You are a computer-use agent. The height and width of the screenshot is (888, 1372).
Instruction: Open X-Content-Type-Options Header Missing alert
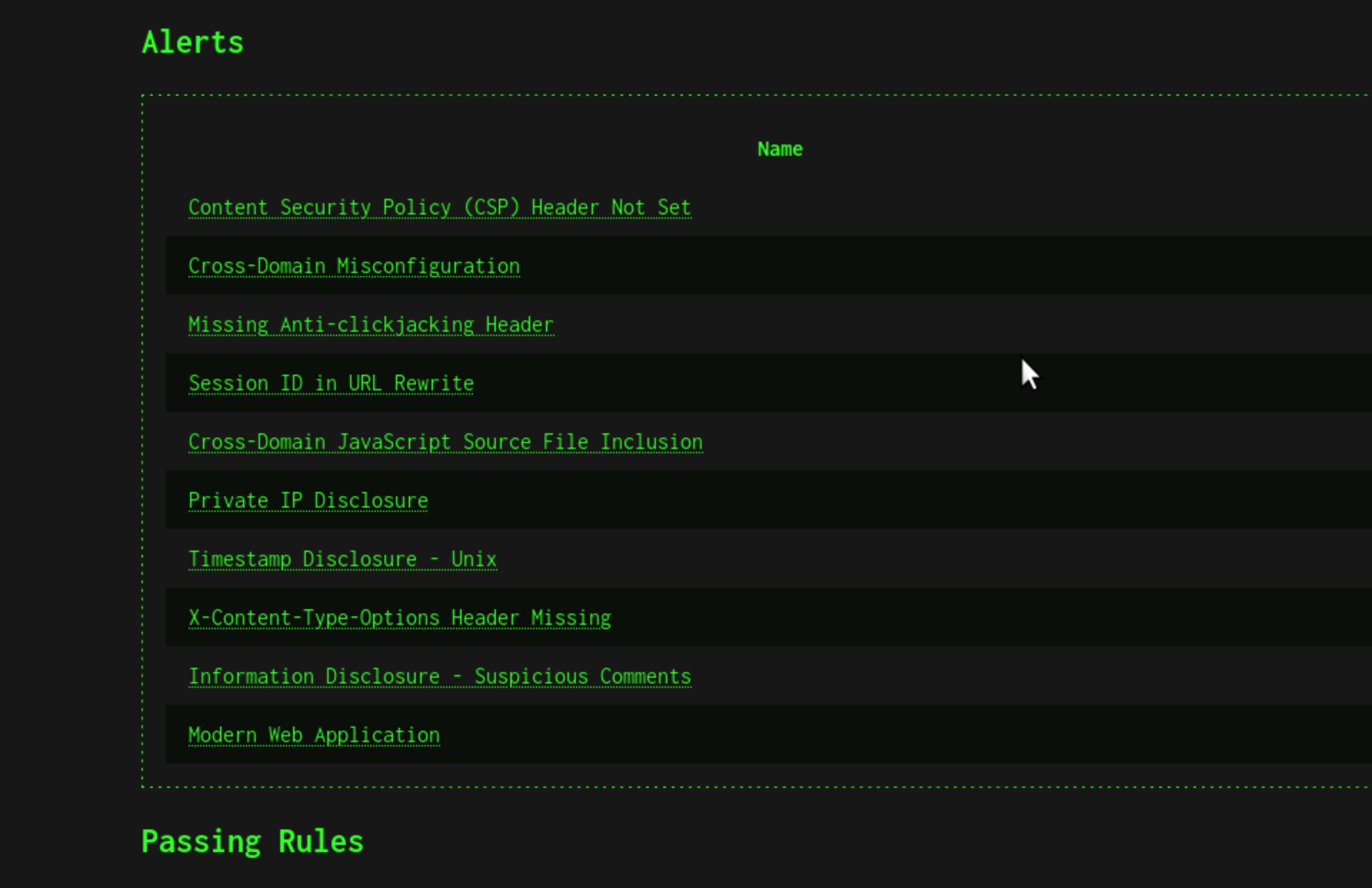(399, 618)
